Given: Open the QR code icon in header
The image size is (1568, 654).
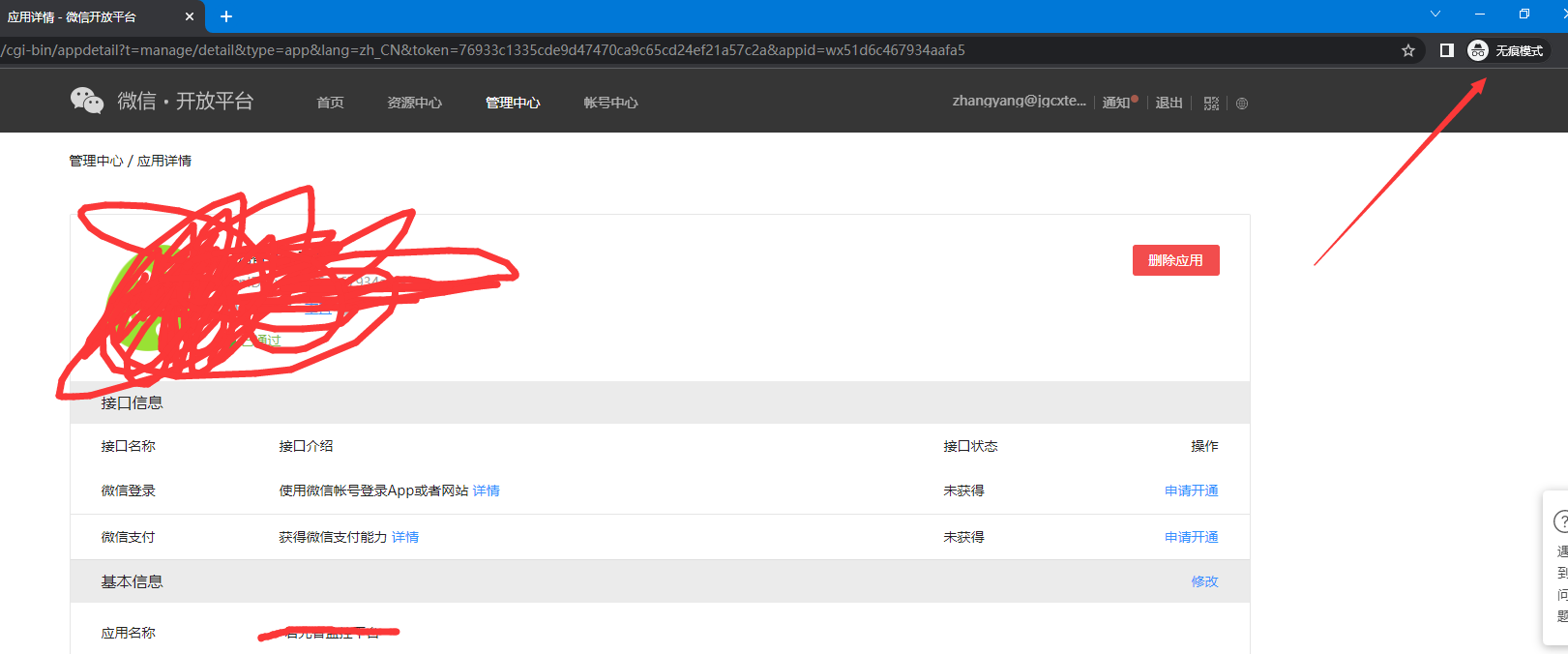Looking at the screenshot, I should point(1211,104).
